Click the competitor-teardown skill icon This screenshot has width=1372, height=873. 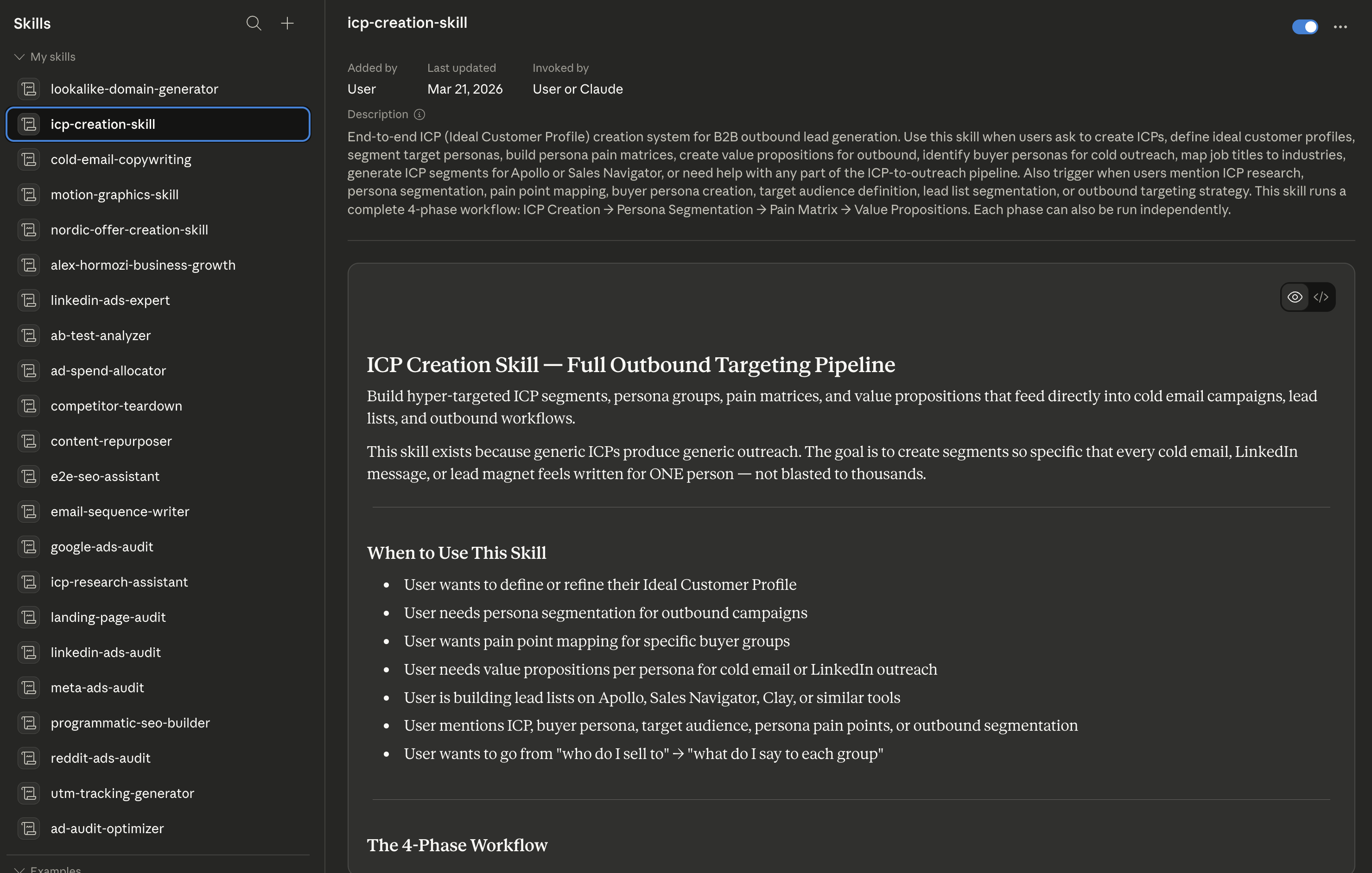[28, 406]
